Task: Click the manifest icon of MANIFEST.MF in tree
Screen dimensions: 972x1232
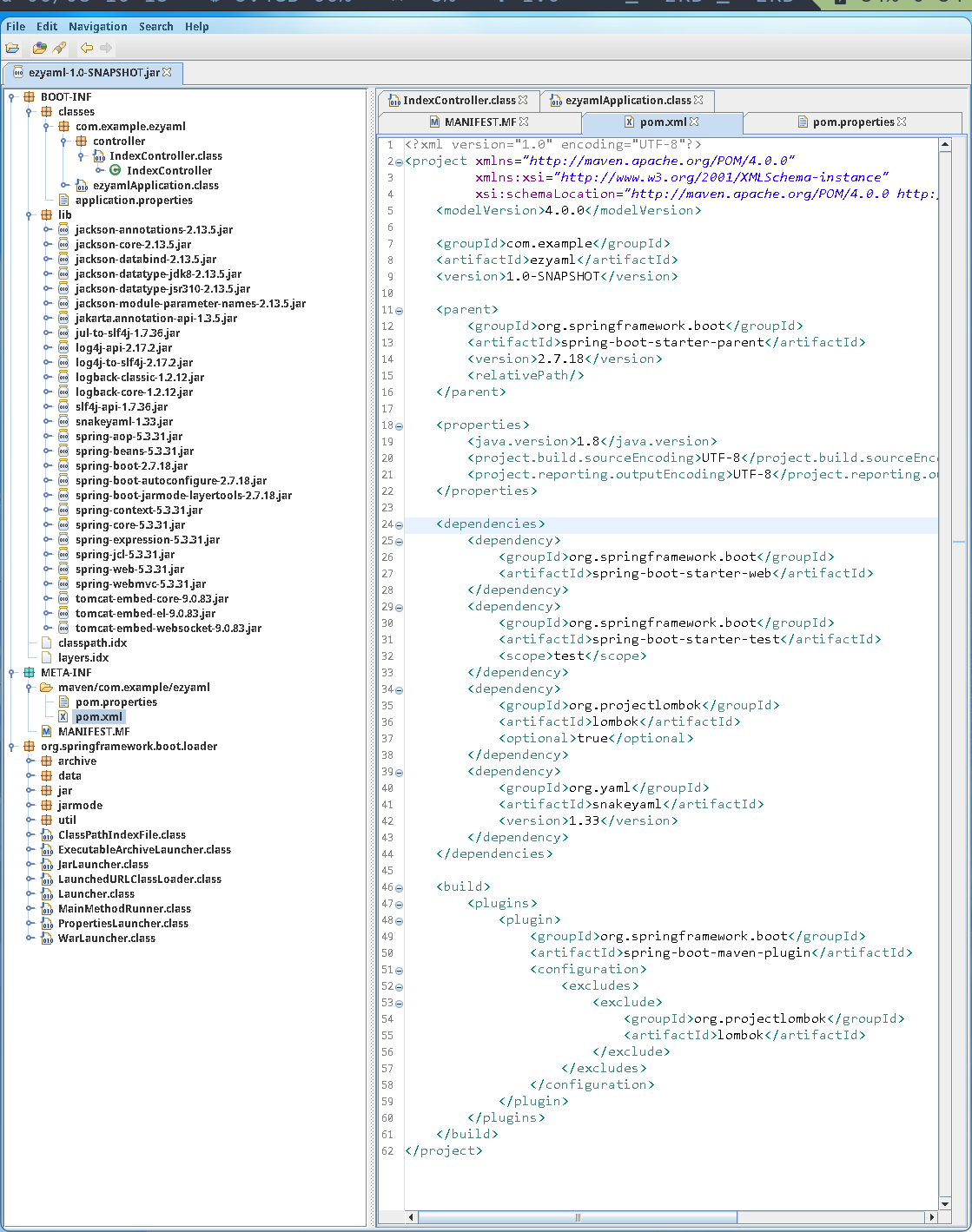Action: (x=47, y=732)
